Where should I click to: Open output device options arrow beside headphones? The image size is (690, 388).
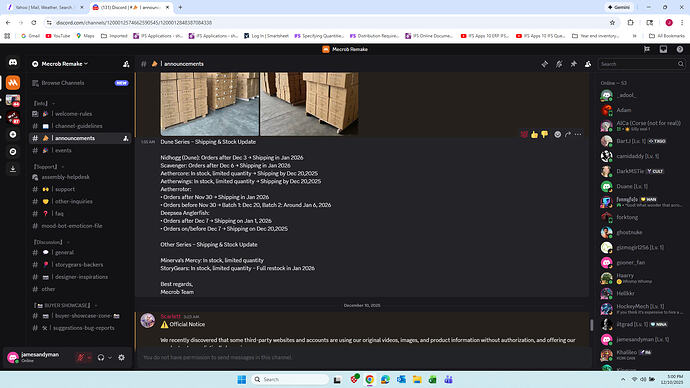[x=110, y=358]
